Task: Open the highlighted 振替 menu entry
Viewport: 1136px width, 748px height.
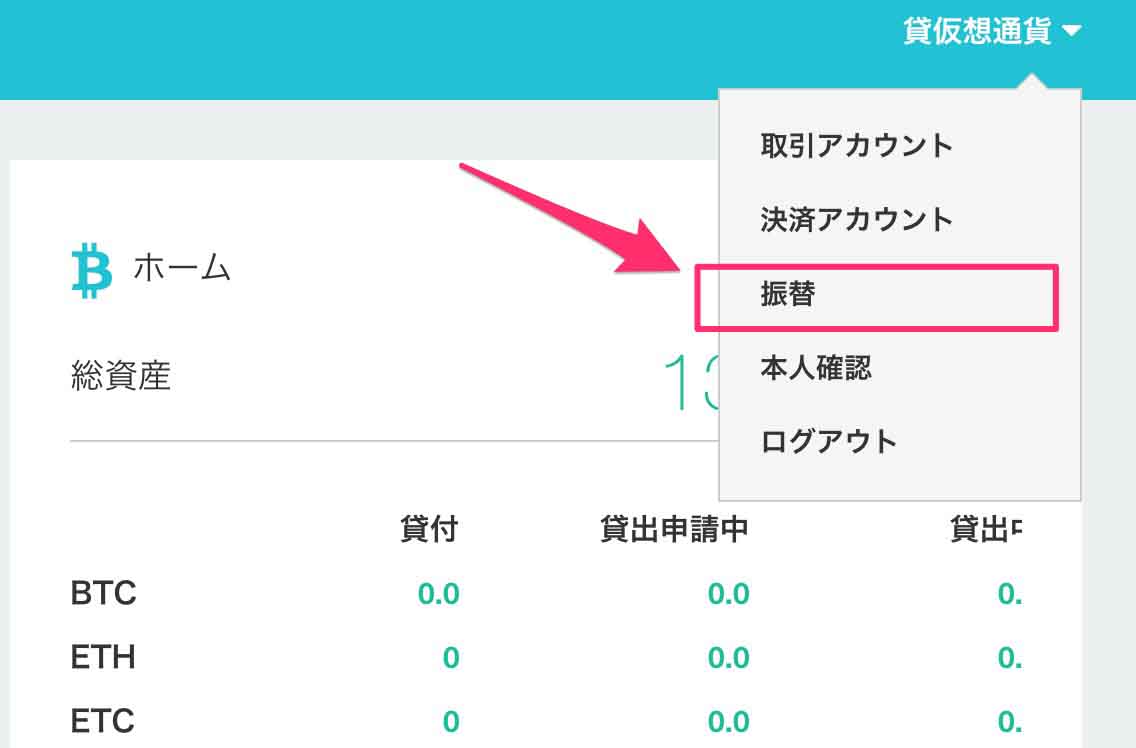Action: 787,295
